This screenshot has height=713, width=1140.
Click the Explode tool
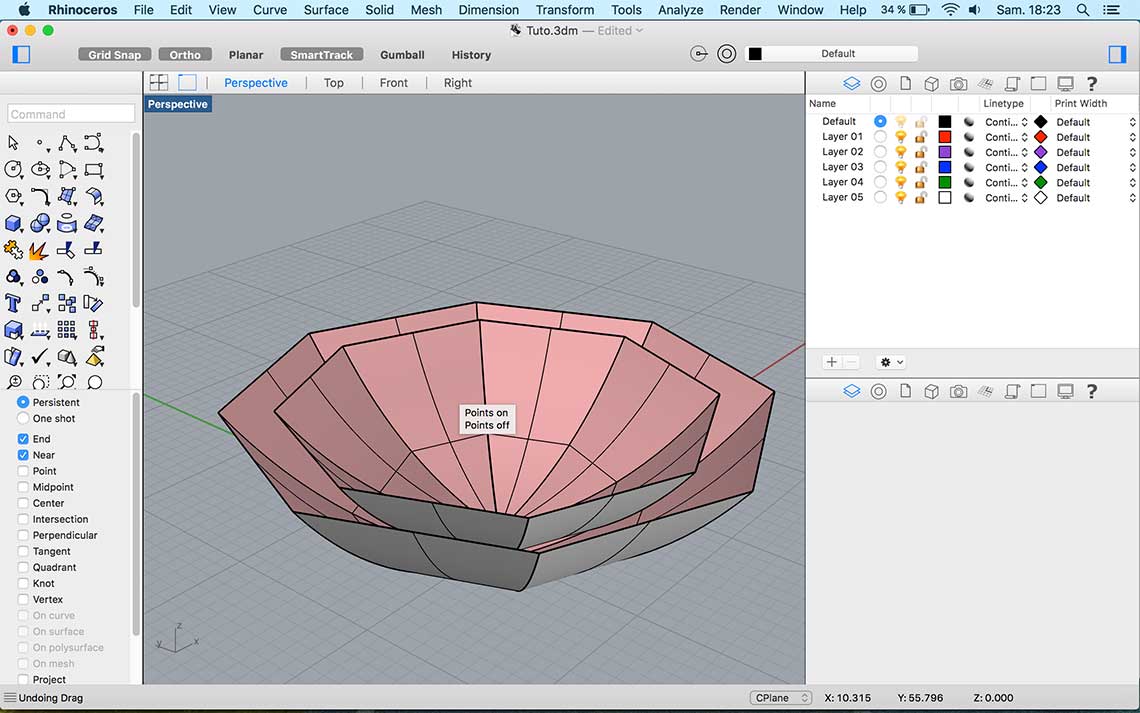point(40,251)
